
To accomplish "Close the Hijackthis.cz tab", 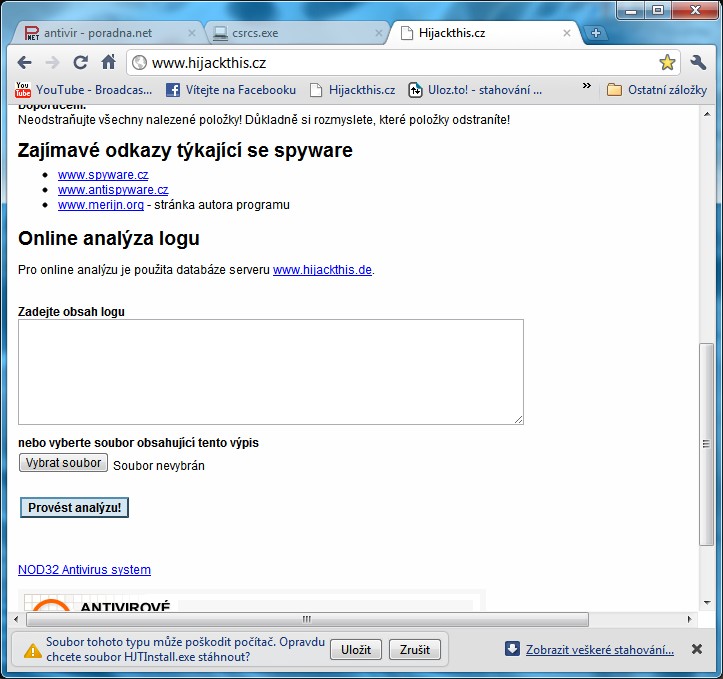I will tap(567, 33).
